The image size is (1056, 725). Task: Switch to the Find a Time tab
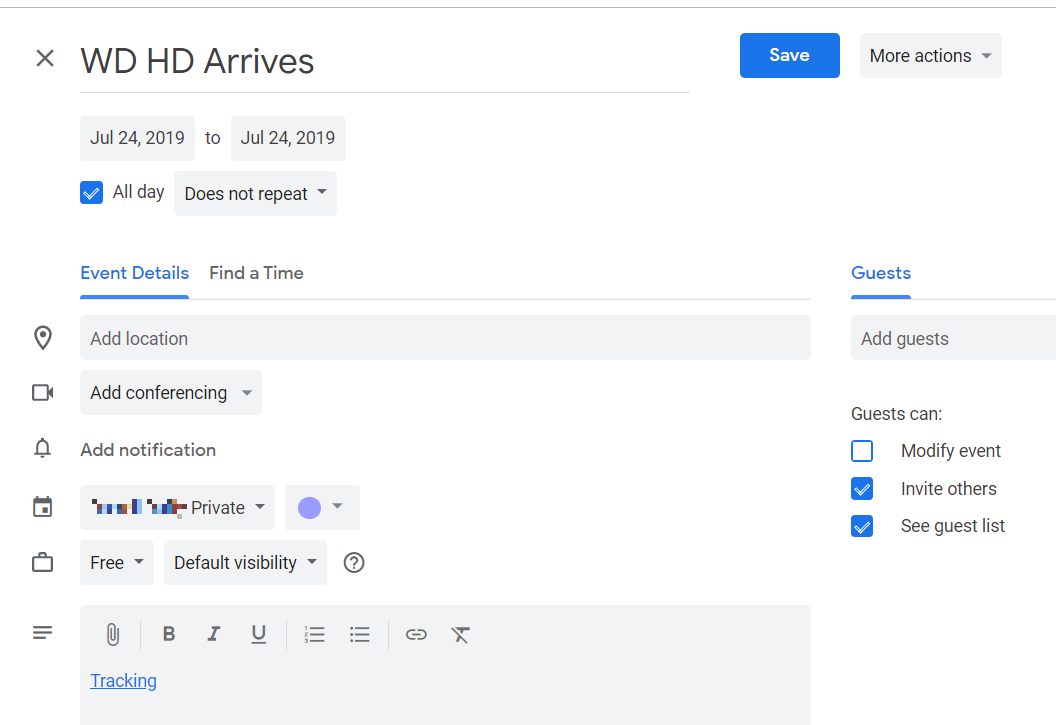coord(256,273)
